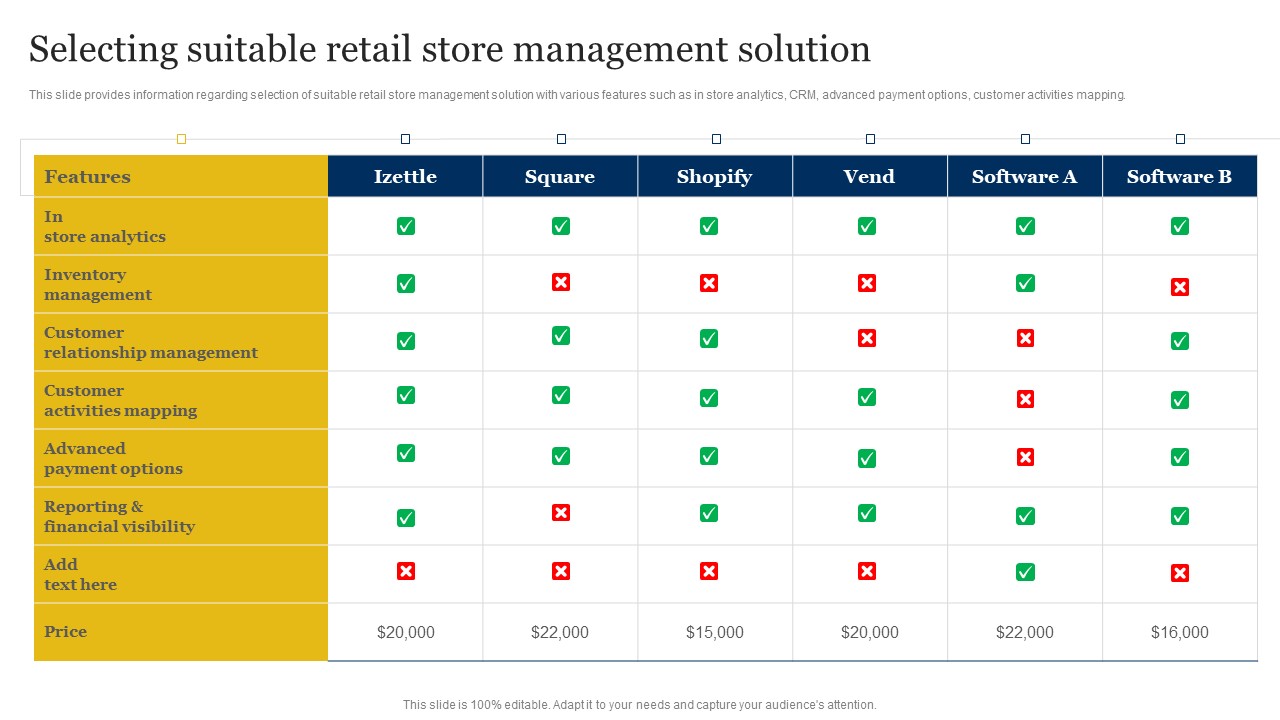Click Software B's red cross in Add text here row
The width and height of the screenshot is (1280, 720).
(x=1180, y=573)
